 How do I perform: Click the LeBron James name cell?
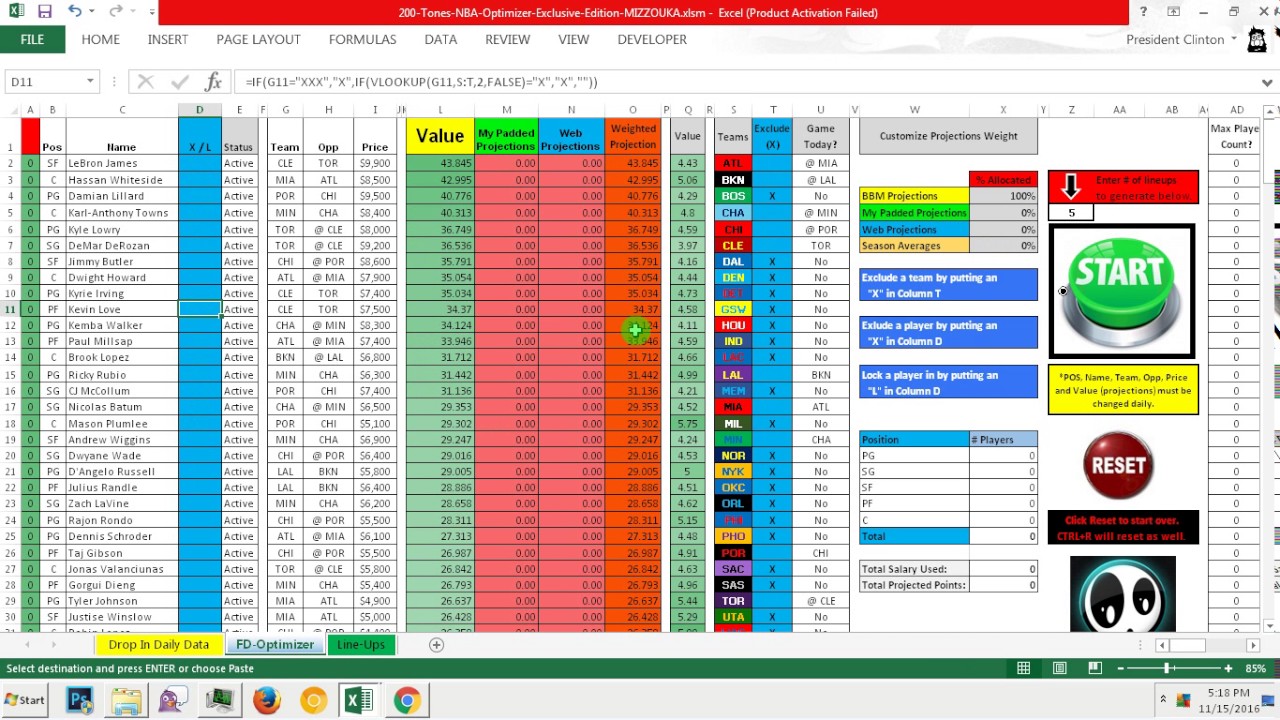click(122, 163)
